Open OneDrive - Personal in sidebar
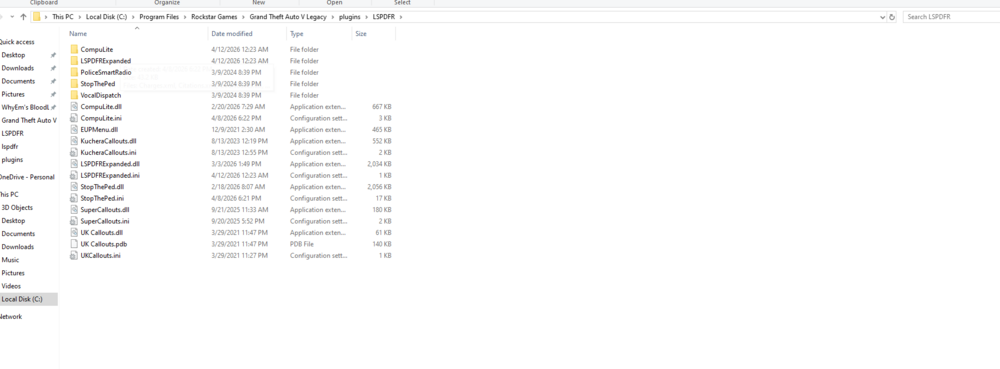 [x=27, y=177]
